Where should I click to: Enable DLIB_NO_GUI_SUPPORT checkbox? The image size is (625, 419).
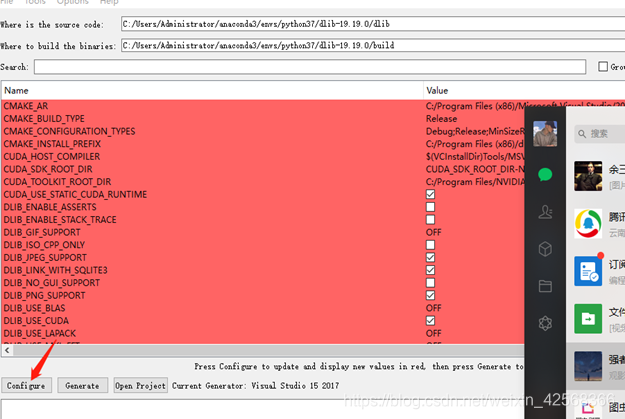pyautogui.click(x=430, y=283)
